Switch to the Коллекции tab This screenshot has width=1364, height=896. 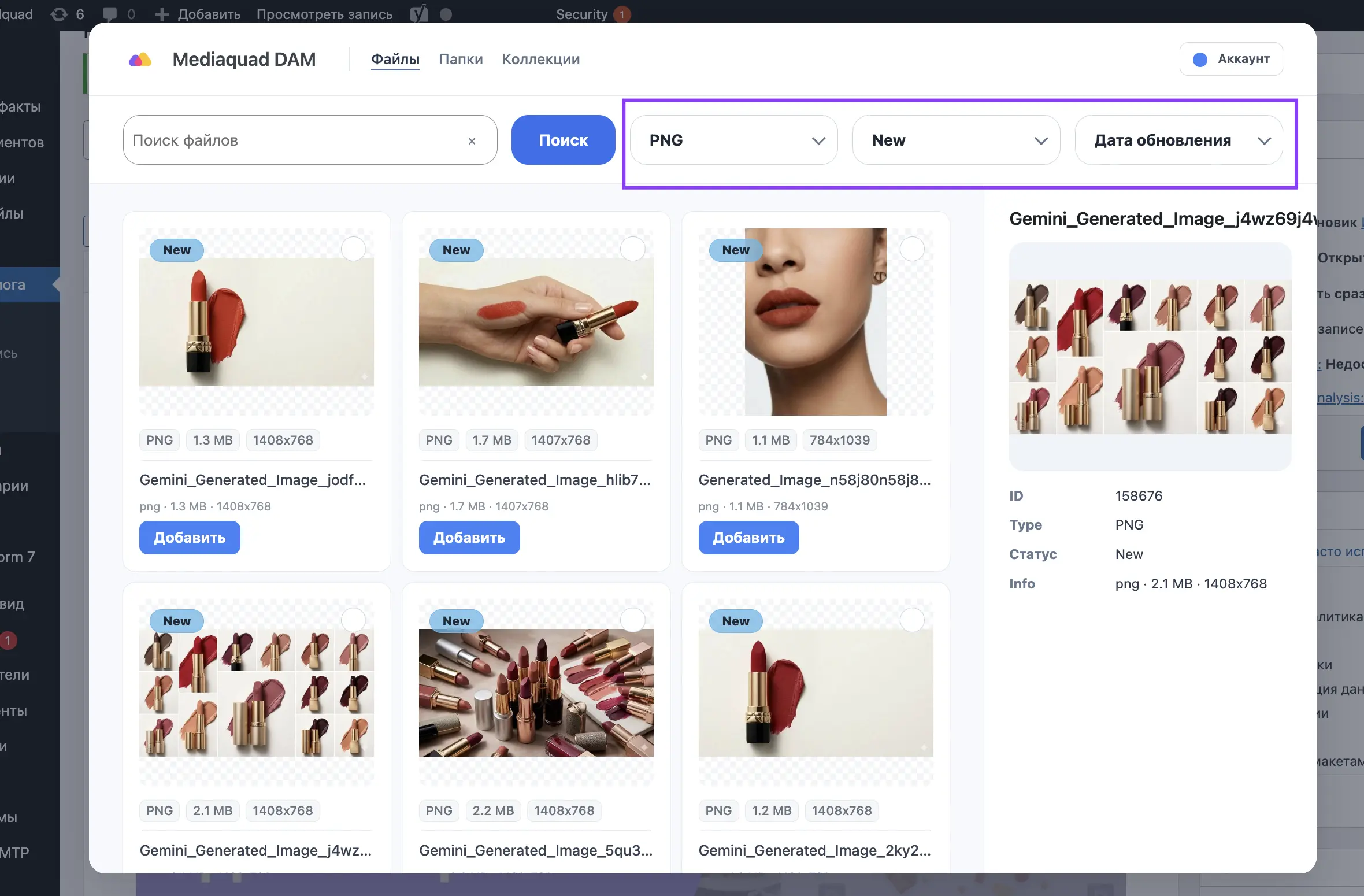(541, 59)
